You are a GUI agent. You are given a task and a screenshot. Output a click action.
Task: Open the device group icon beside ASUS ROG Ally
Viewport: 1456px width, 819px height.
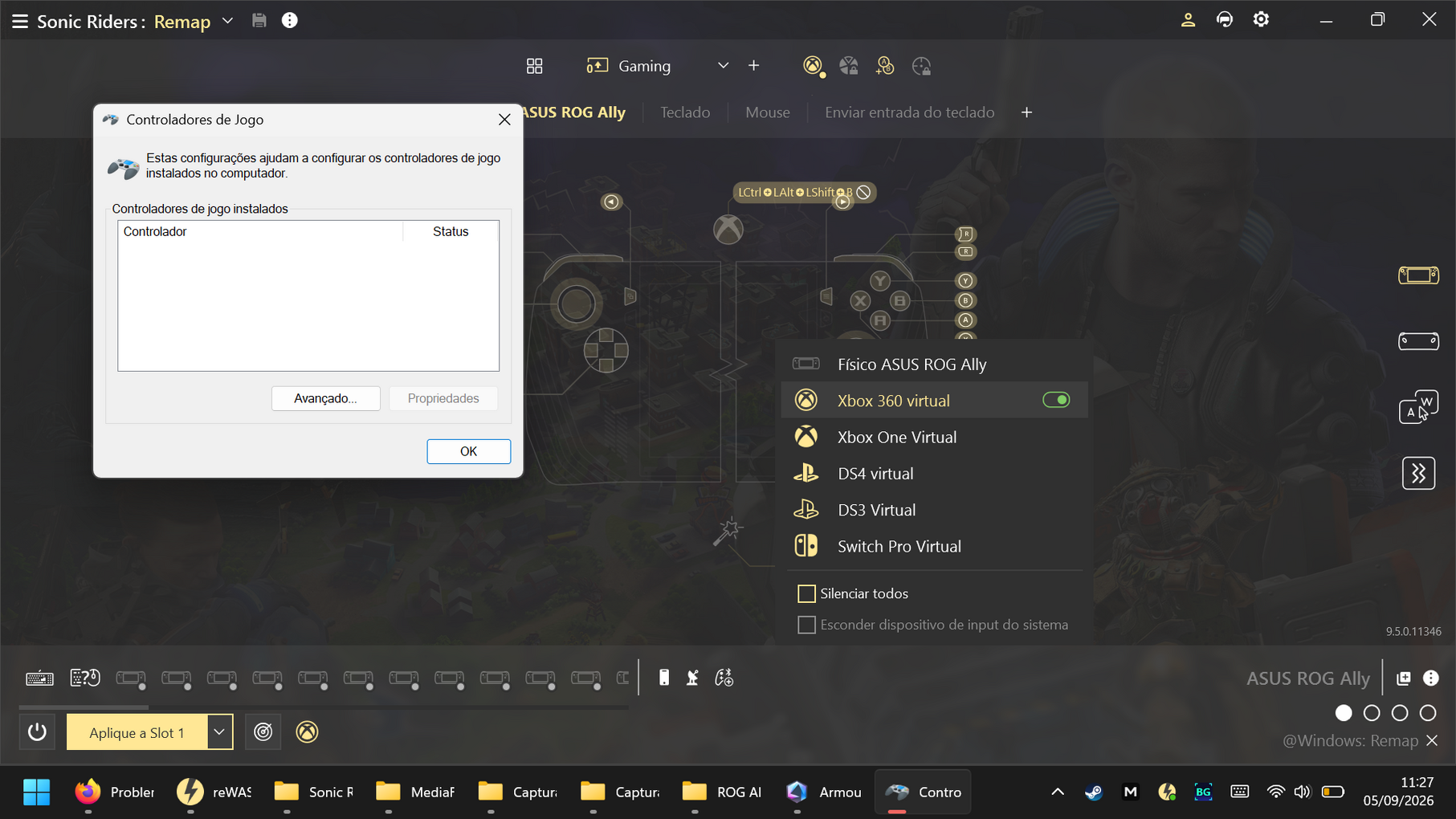pos(1404,678)
